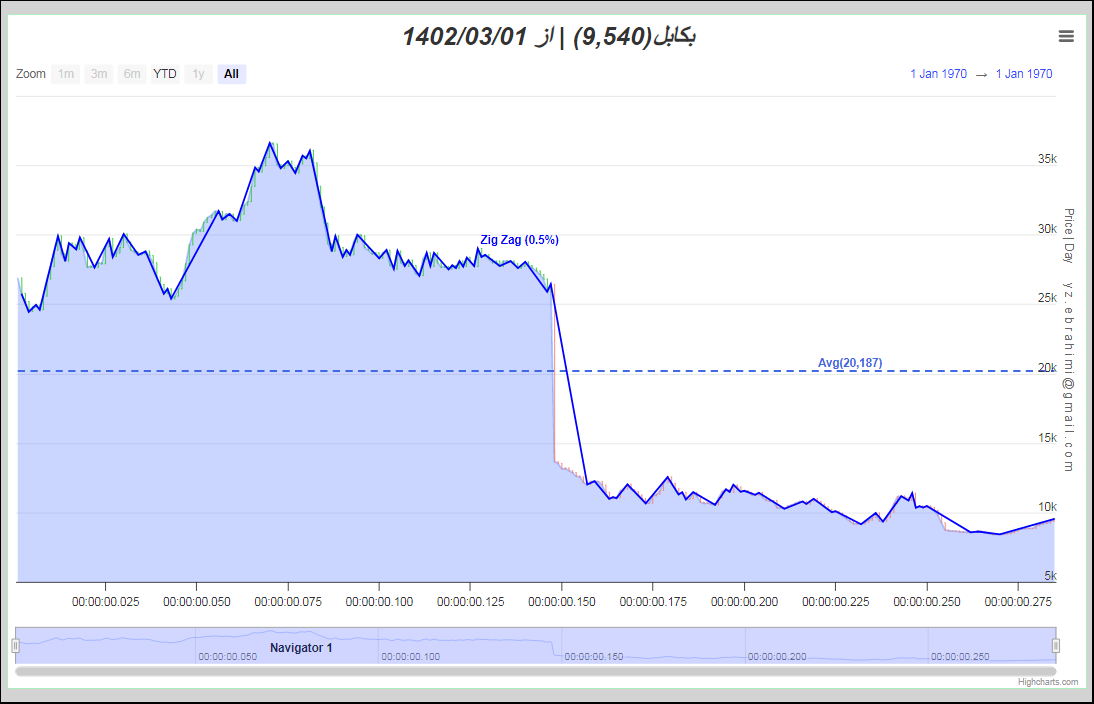Screen dimensions: 1094x704
Task: Select the 1m zoom range button
Action: 66,74
